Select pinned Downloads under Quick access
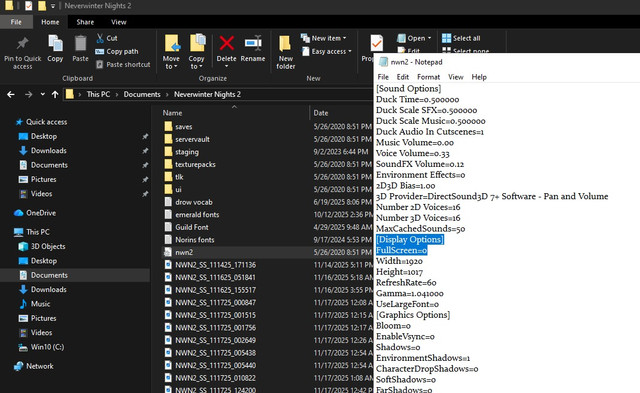This screenshot has width=640, height=393. pyautogui.click(x=43, y=151)
